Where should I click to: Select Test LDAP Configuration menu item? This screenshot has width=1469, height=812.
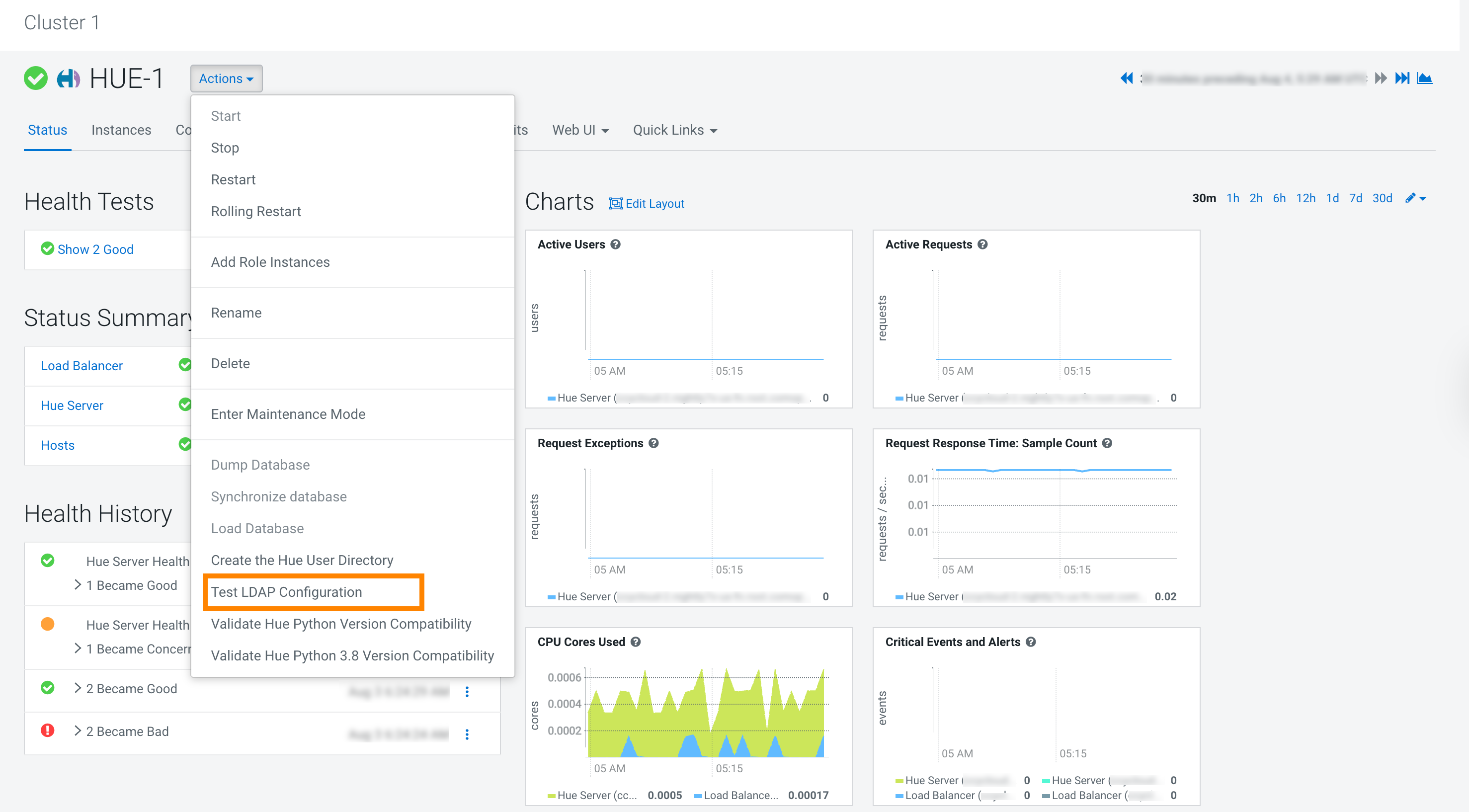point(286,592)
